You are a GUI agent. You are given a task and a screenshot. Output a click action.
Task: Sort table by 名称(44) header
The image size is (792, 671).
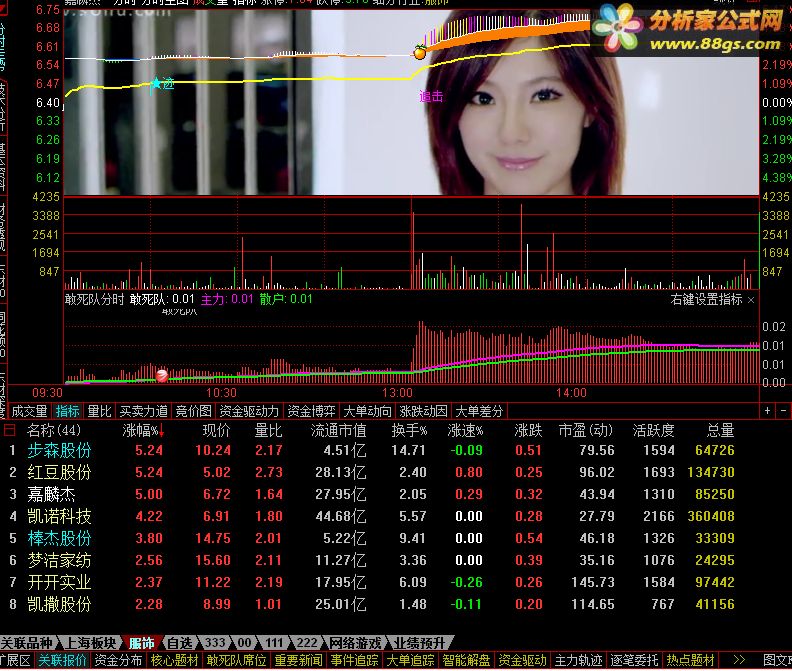(54, 430)
